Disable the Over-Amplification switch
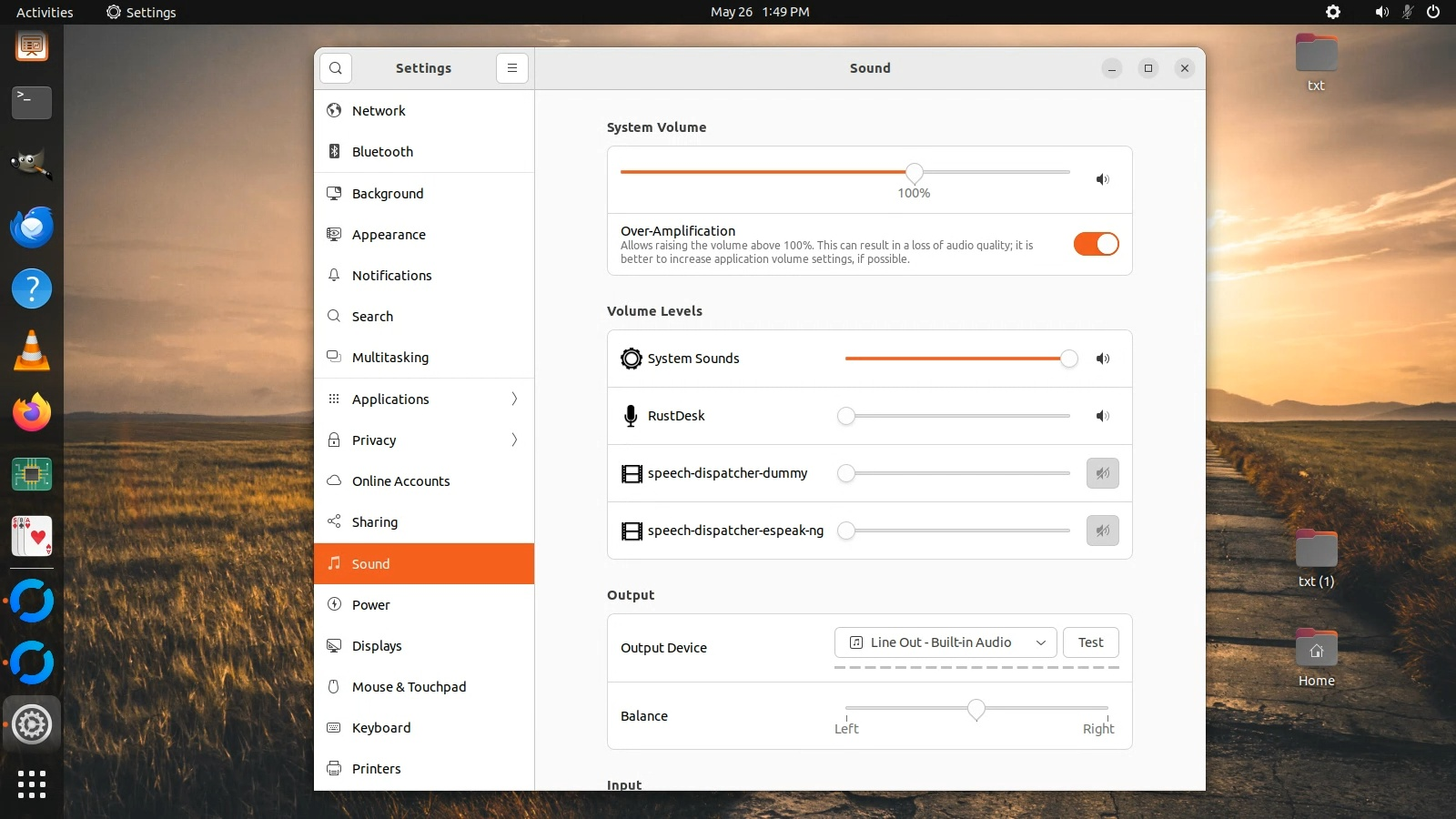The width and height of the screenshot is (1456, 819). click(x=1096, y=244)
